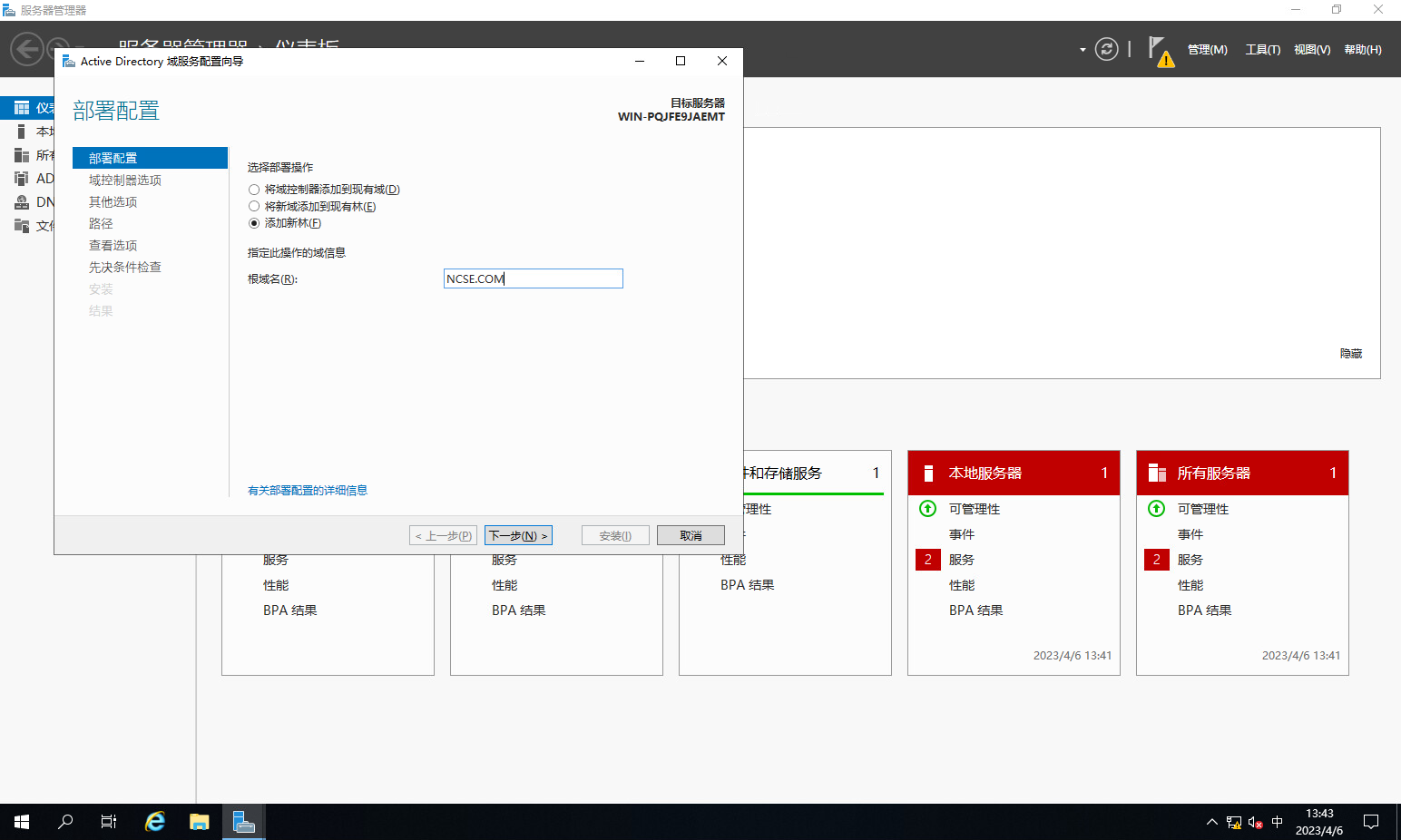
Task: Click the taskbar search magnifier icon
Action: (65, 822)
